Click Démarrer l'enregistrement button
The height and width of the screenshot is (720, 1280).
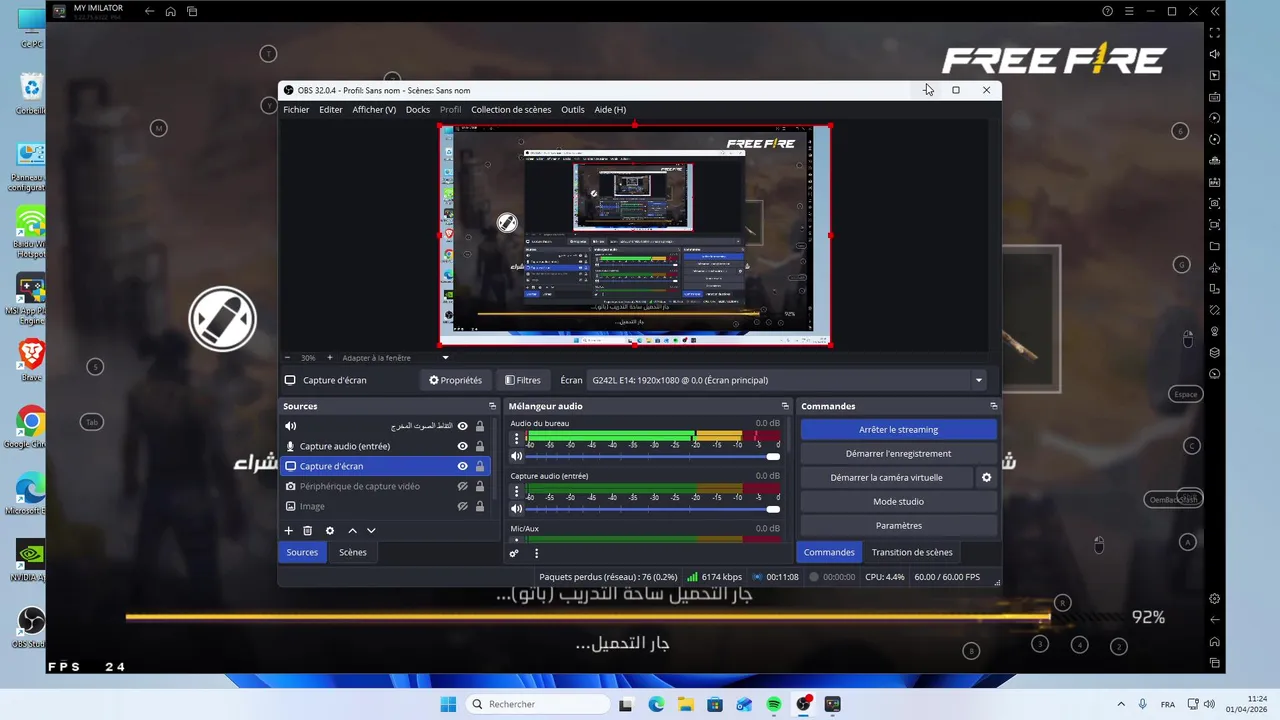(x=898, y=453)
